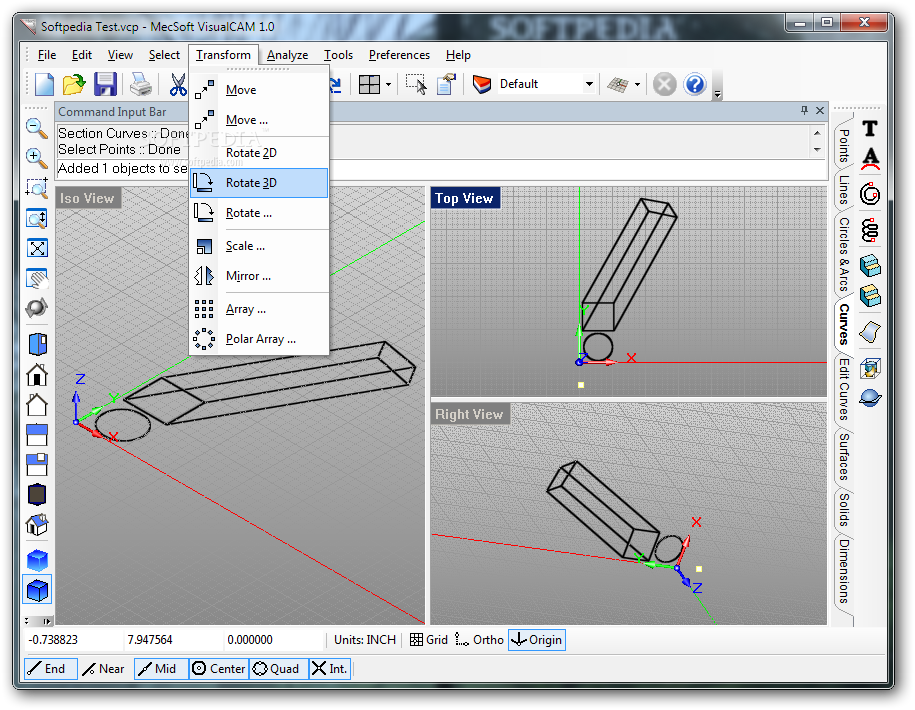Toggle End object snap

point(51,669)
